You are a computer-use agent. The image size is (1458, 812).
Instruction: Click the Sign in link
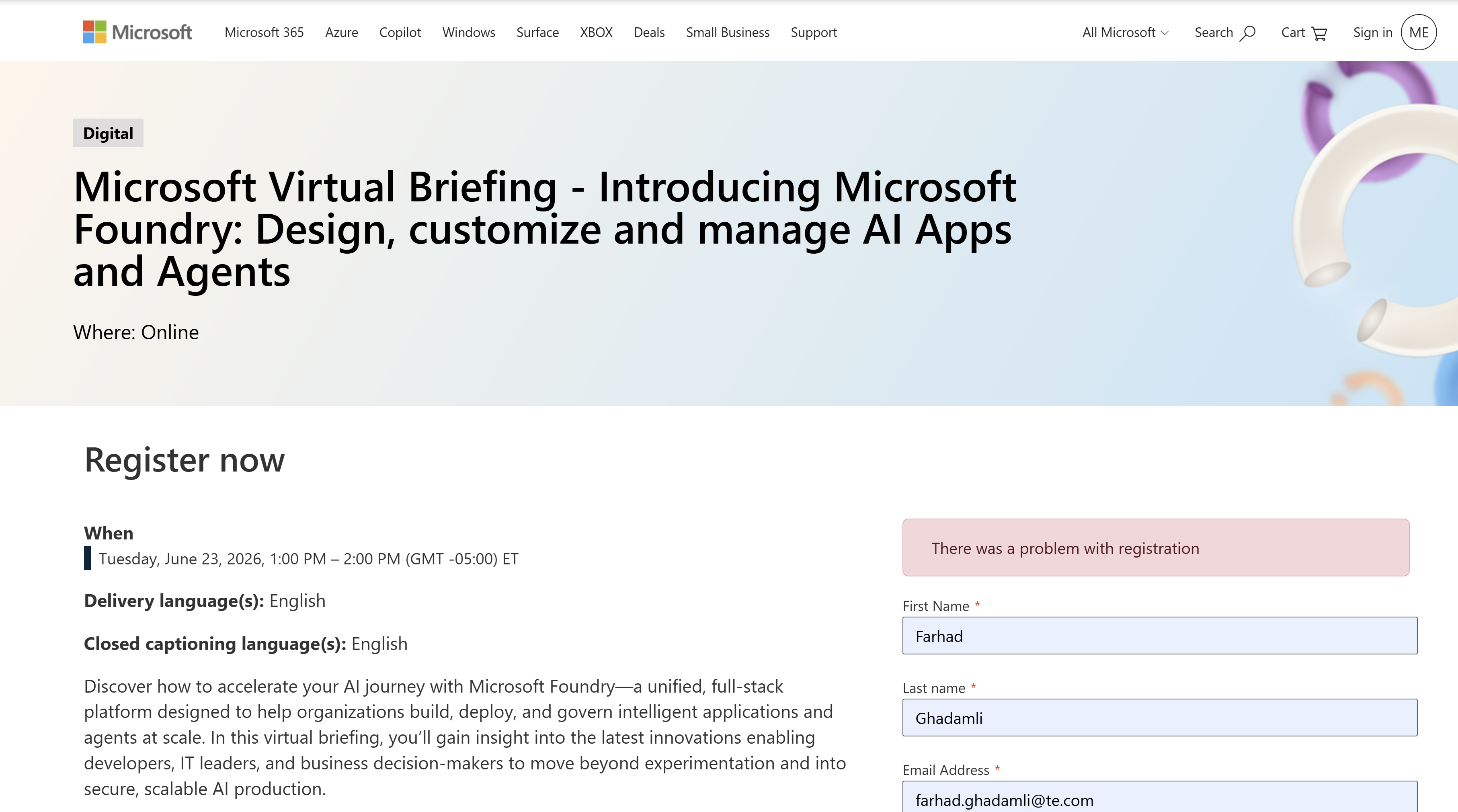(1372, 32)
